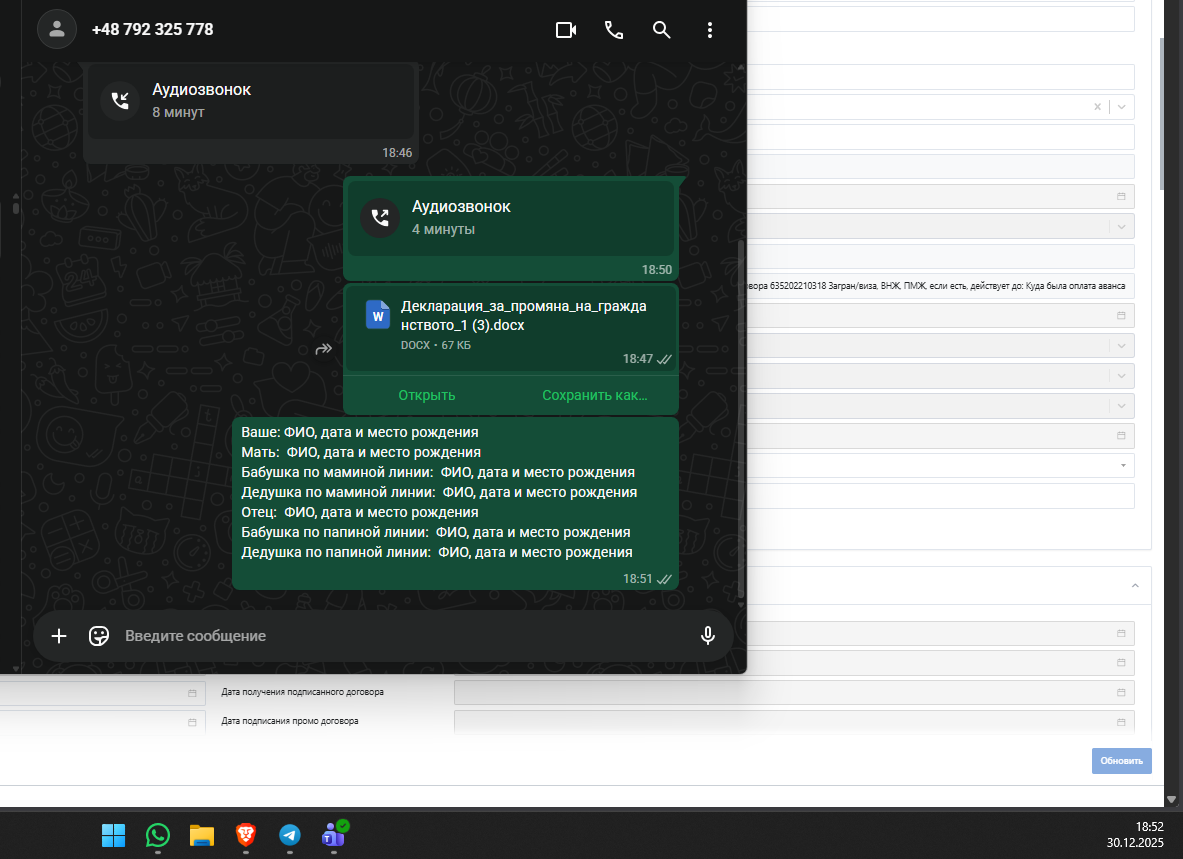Viewport: 1183px width, 859px height.
Task: Click the attach plus icon in the message bar
Action: click(x=59, y=636)
